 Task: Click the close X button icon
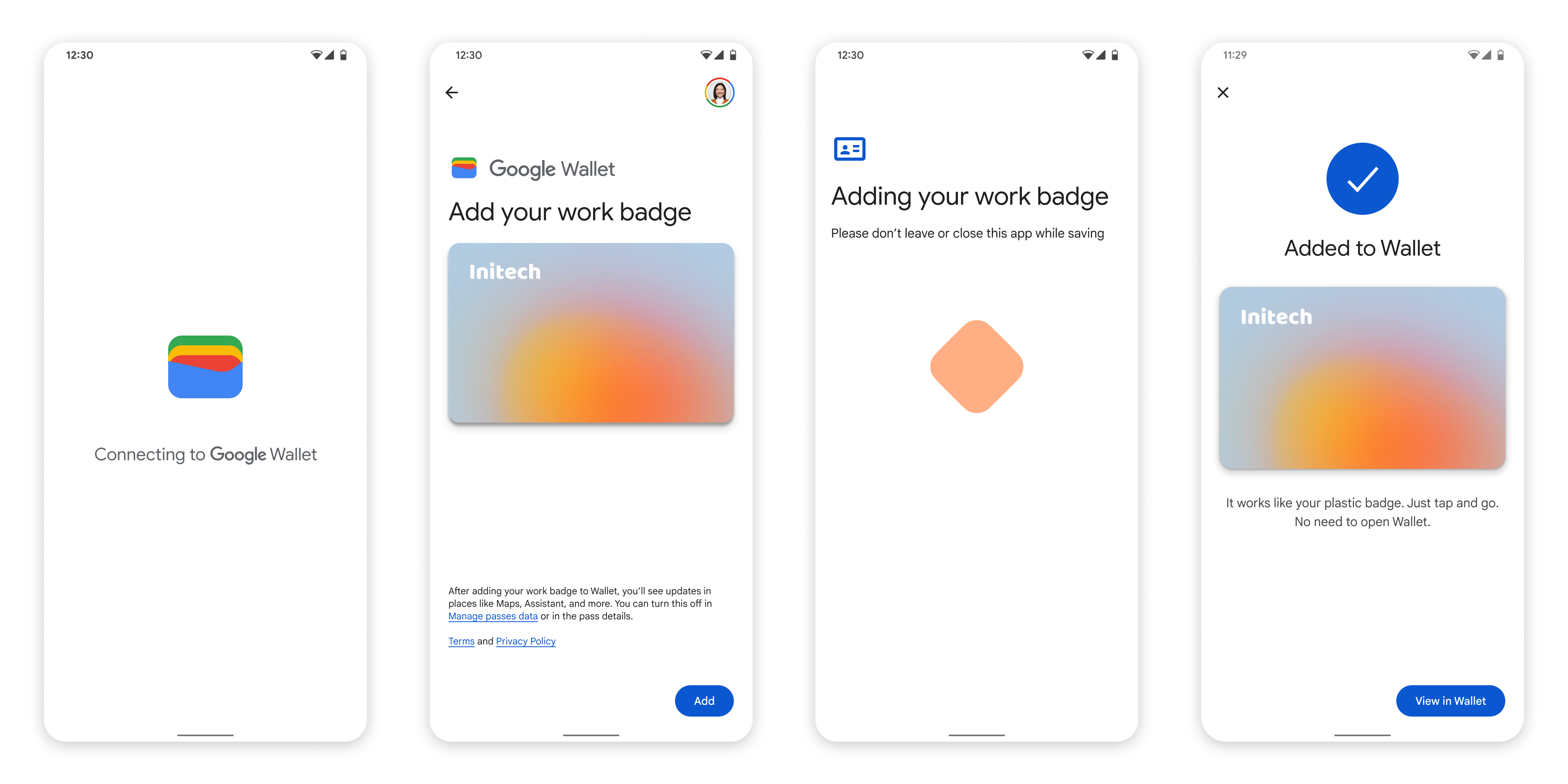(1223, 92)
